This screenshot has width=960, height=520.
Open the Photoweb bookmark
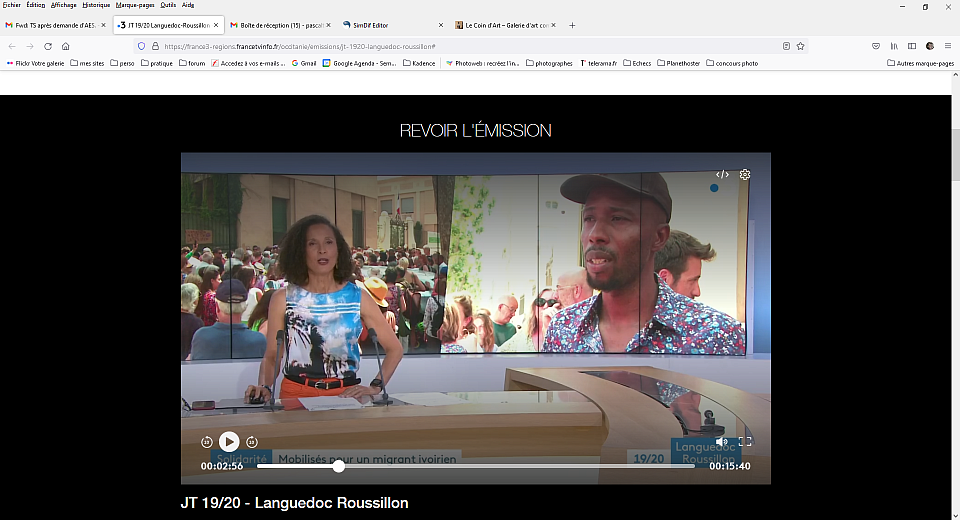(x=482, y=63)
